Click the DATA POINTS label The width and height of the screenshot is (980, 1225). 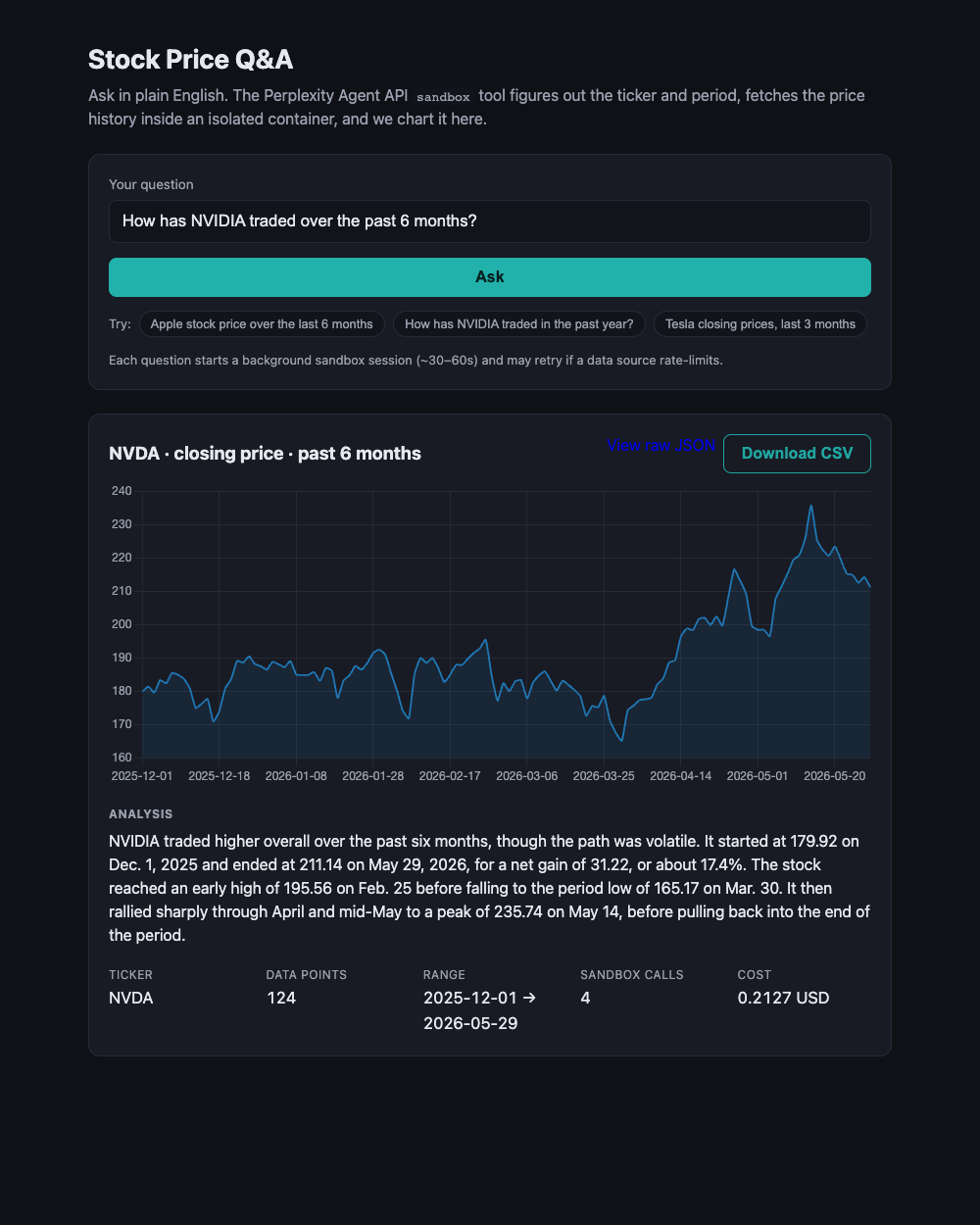click(307, 975)
